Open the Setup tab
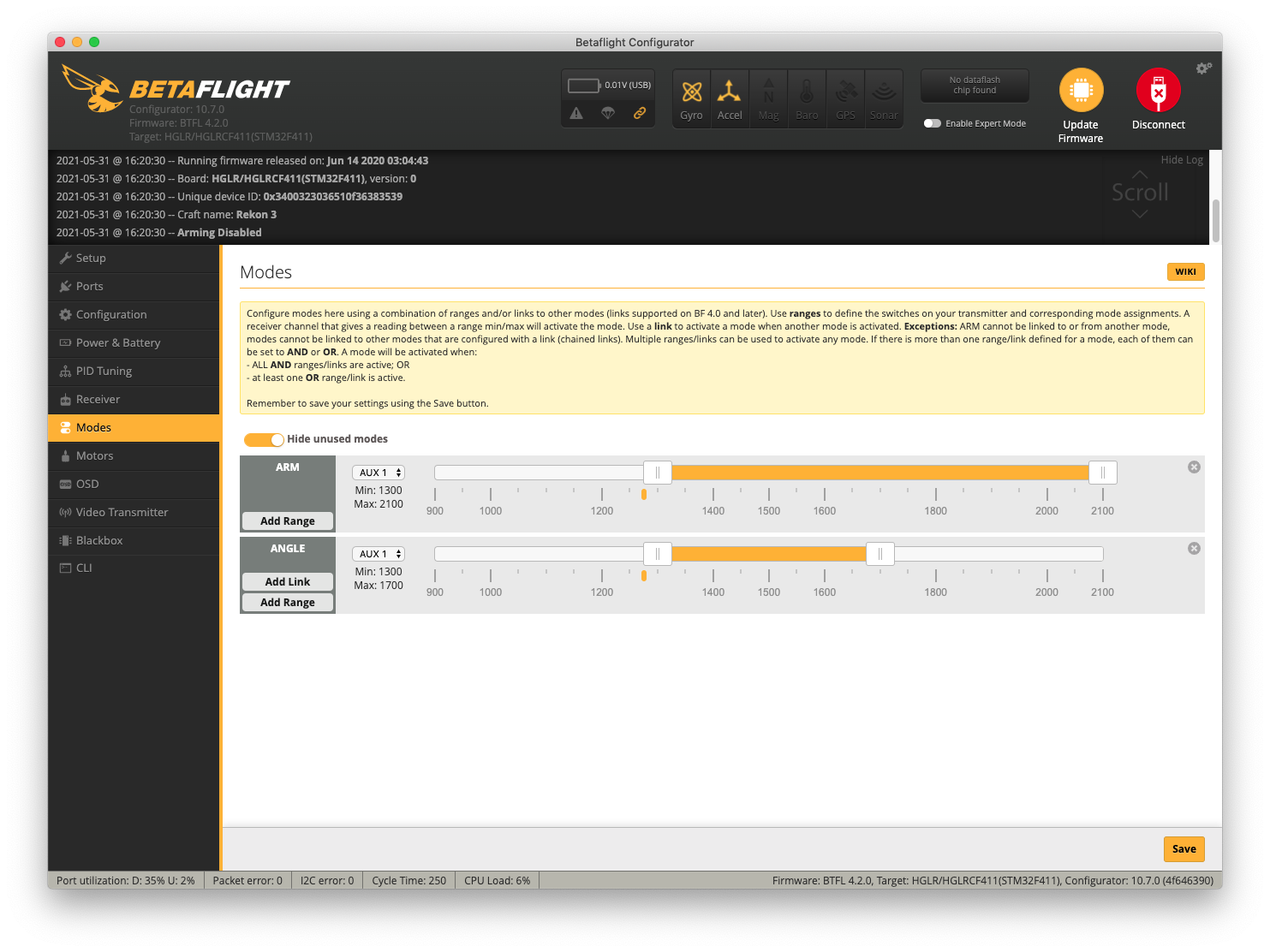Screen dimensions: 1270x952 [x=134, y=259]
